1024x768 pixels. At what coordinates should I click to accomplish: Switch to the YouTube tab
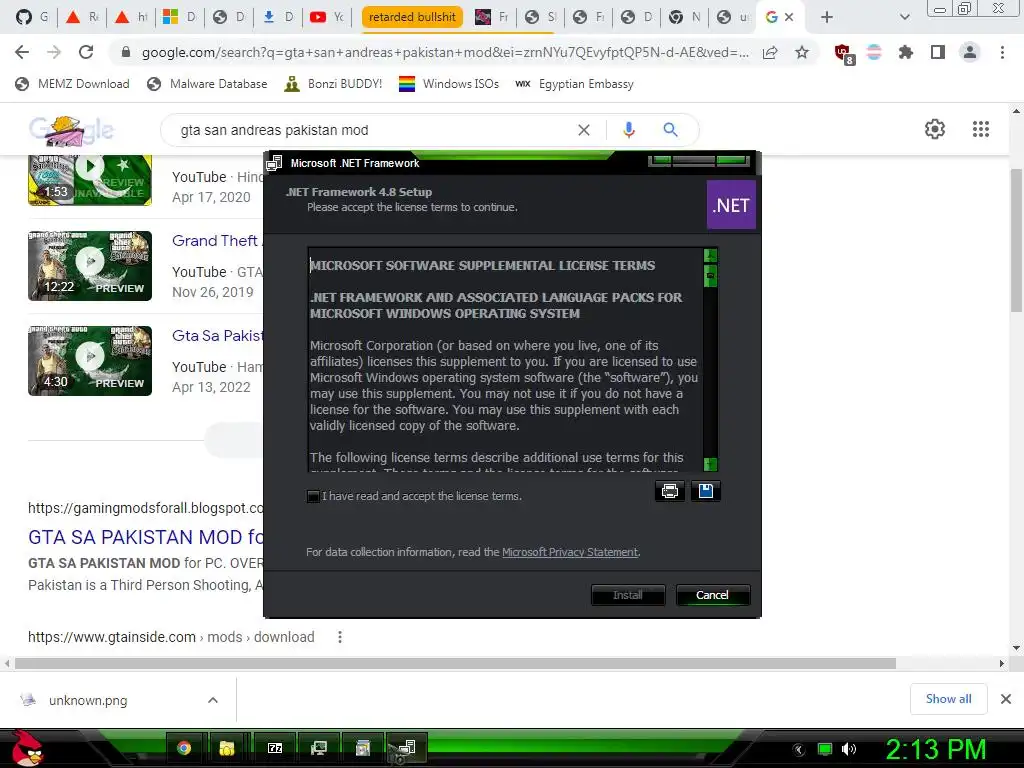pos(327,17)
